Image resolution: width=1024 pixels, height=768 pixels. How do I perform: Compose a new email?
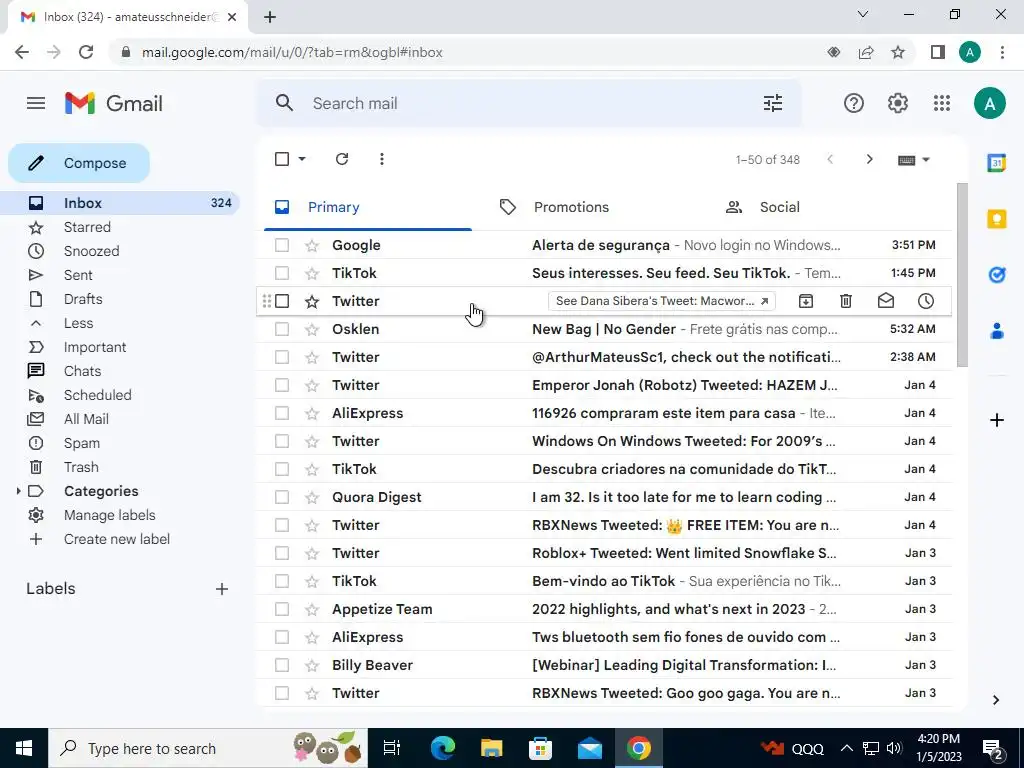pos(79,163)
